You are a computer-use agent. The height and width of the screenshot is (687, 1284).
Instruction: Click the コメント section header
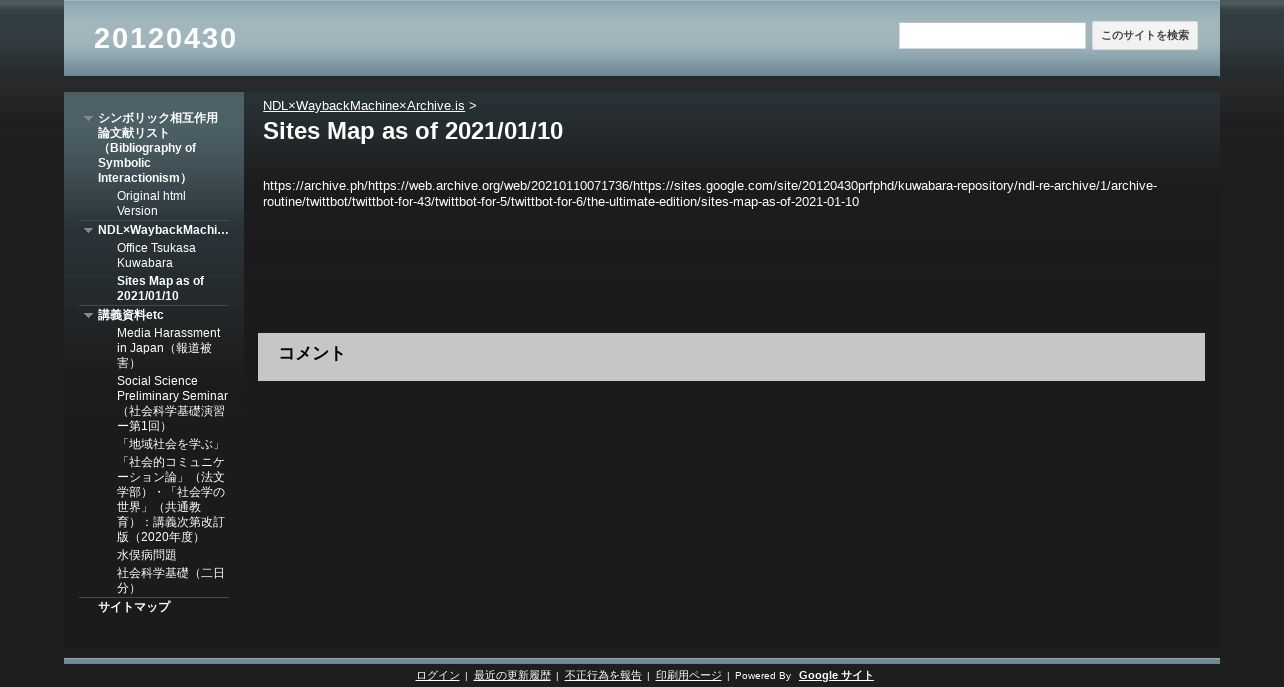(x=731, y=357)
